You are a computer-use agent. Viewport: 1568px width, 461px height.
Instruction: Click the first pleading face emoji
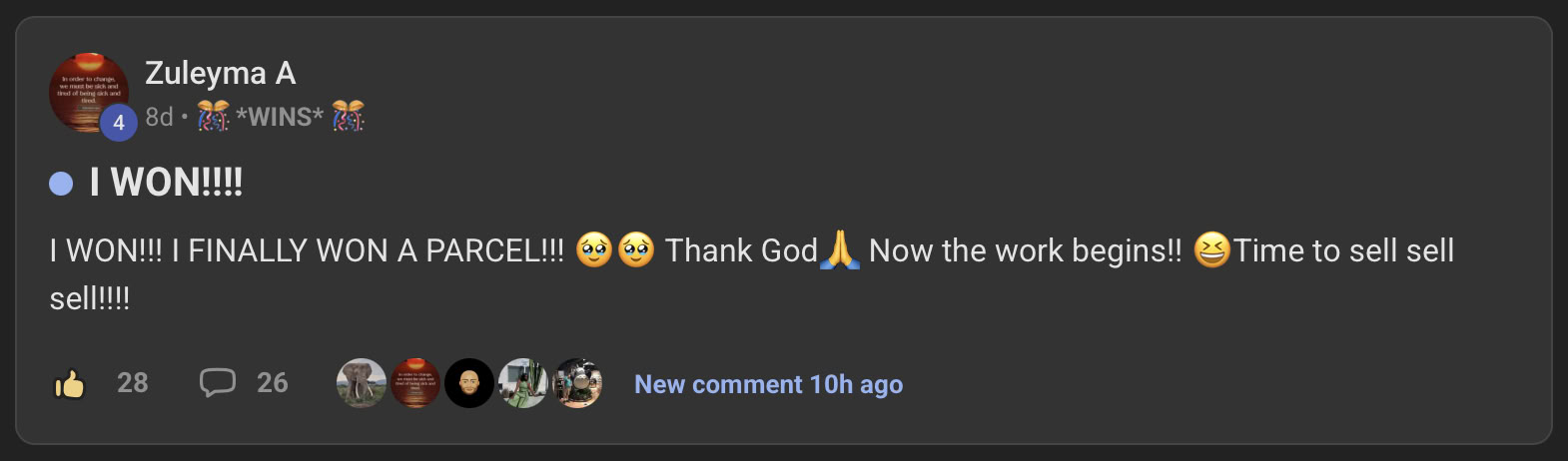pyautogui.click(x=593, y=250)
